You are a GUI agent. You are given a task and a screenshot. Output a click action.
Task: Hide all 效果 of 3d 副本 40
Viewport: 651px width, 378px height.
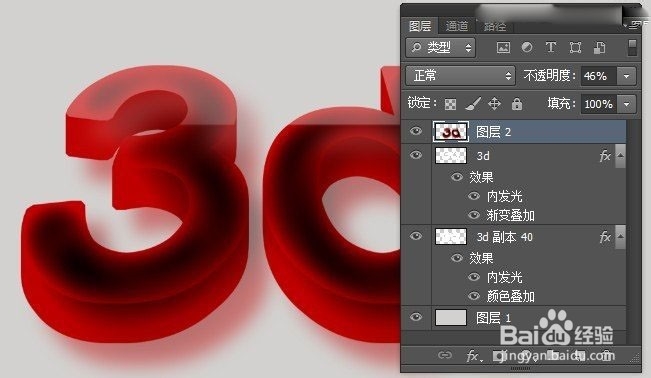pos(457,258)
